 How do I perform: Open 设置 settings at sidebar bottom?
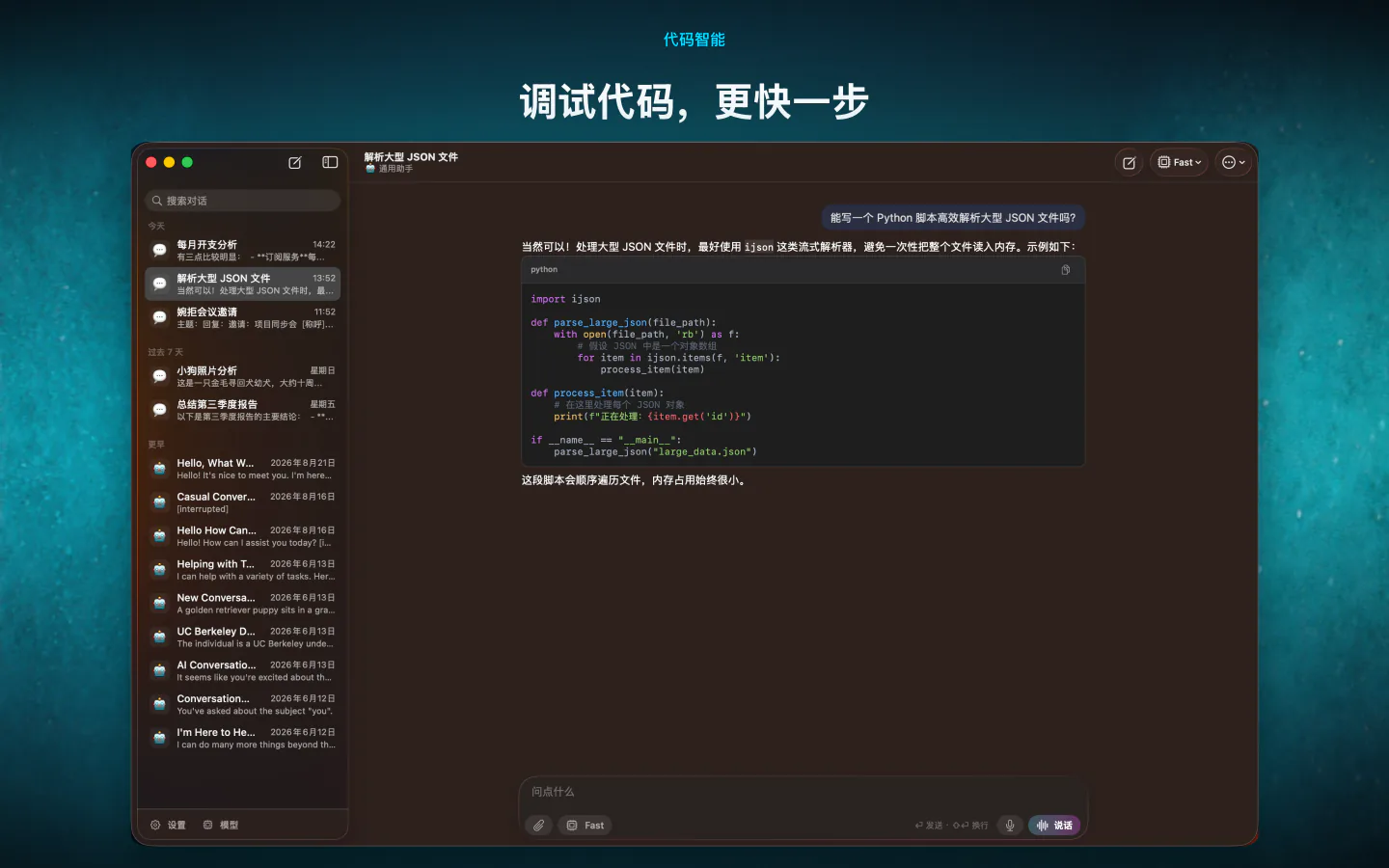pos(168,826)
